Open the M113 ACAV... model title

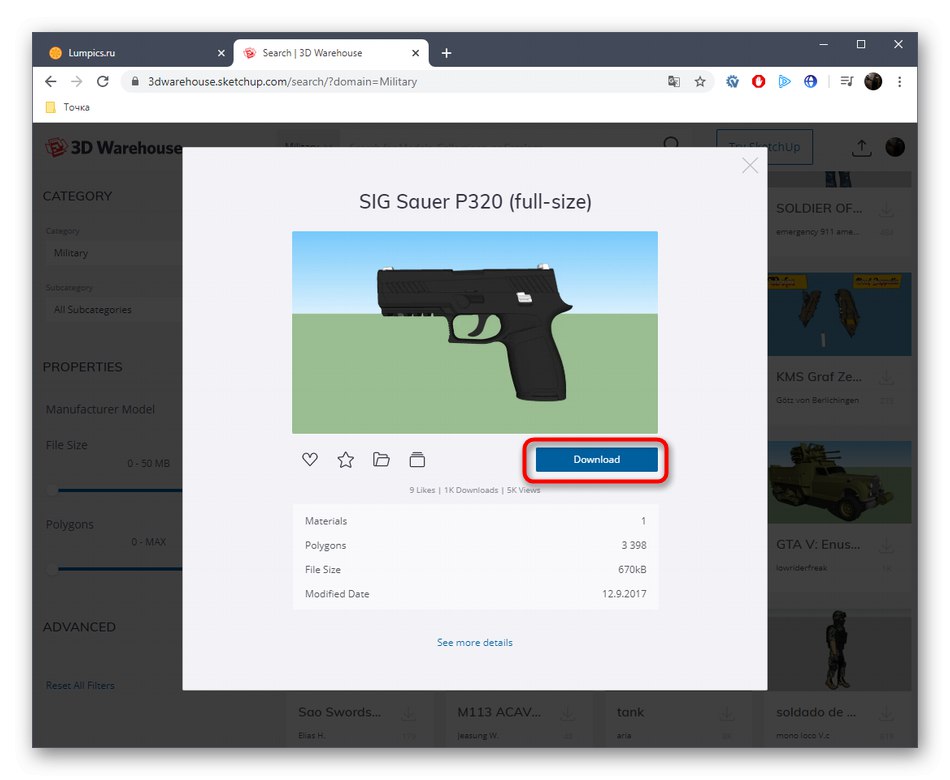pyautogui.click(x=499, y=712)
